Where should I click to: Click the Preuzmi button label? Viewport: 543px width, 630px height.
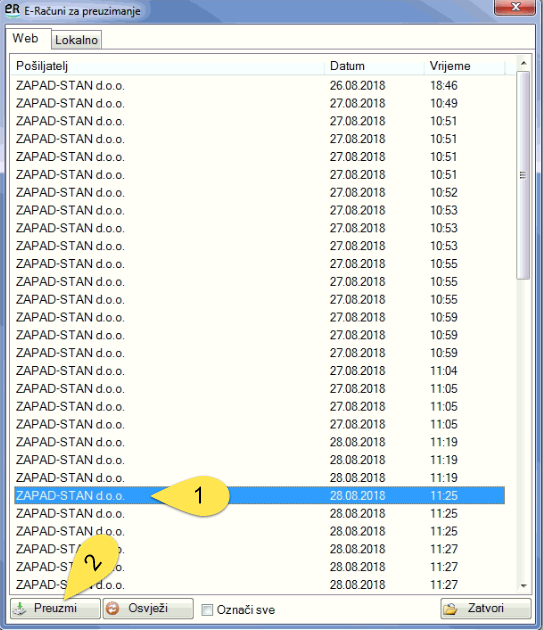pyautogui.click(x=55, y=608)
